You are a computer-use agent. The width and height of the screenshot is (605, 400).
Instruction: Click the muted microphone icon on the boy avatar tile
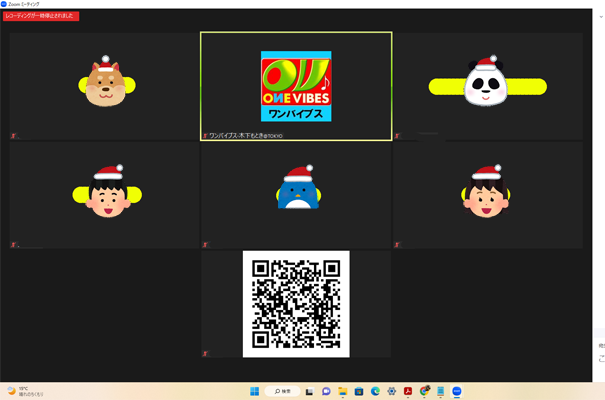[x=14, y=245]
